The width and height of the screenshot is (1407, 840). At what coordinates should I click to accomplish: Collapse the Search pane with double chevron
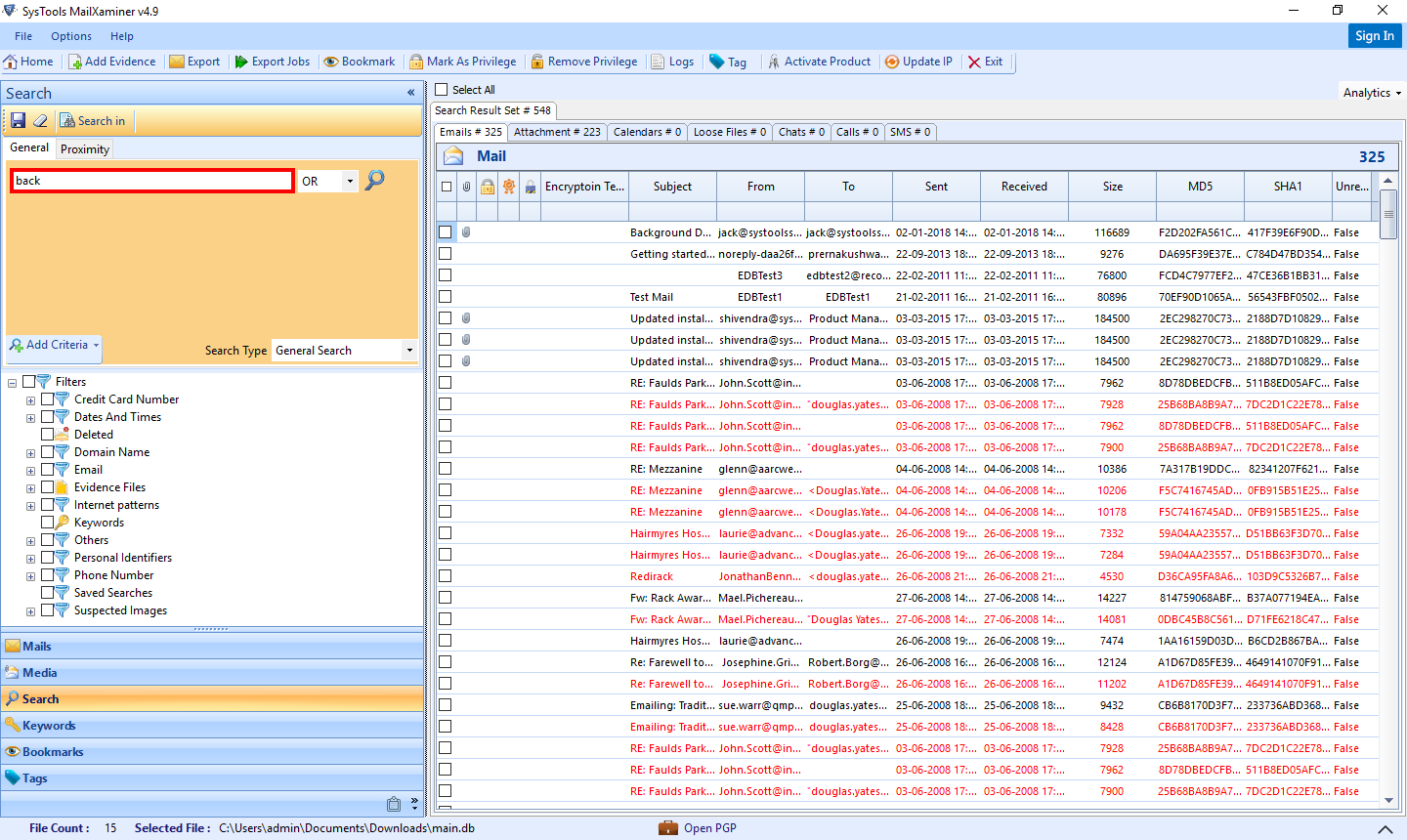click(x=411, y=93)
